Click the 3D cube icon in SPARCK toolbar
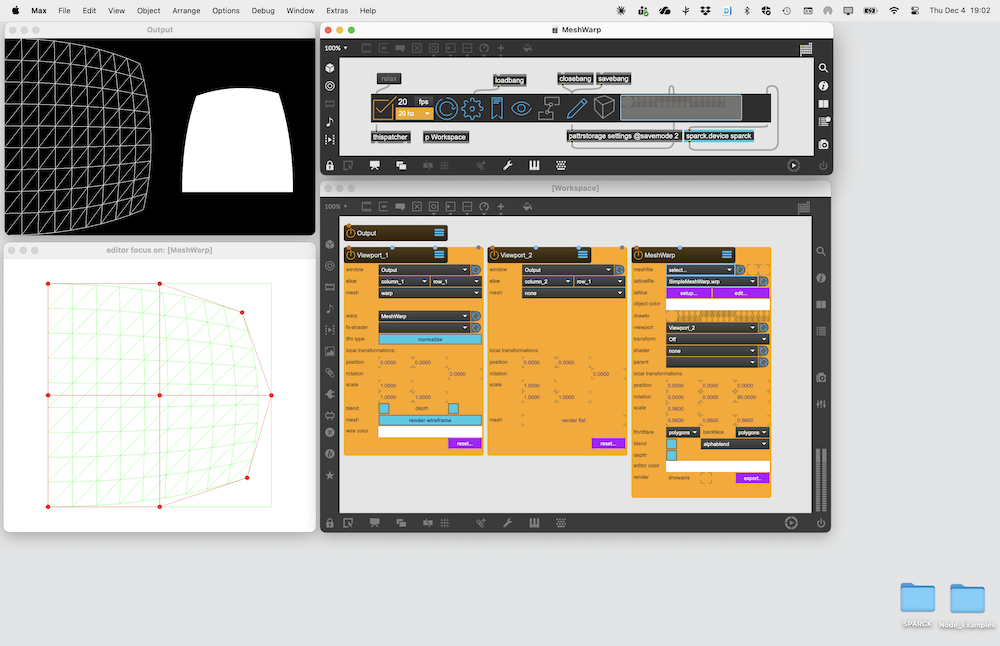This screenshot has width=1000, height=646. click(604, 108)
